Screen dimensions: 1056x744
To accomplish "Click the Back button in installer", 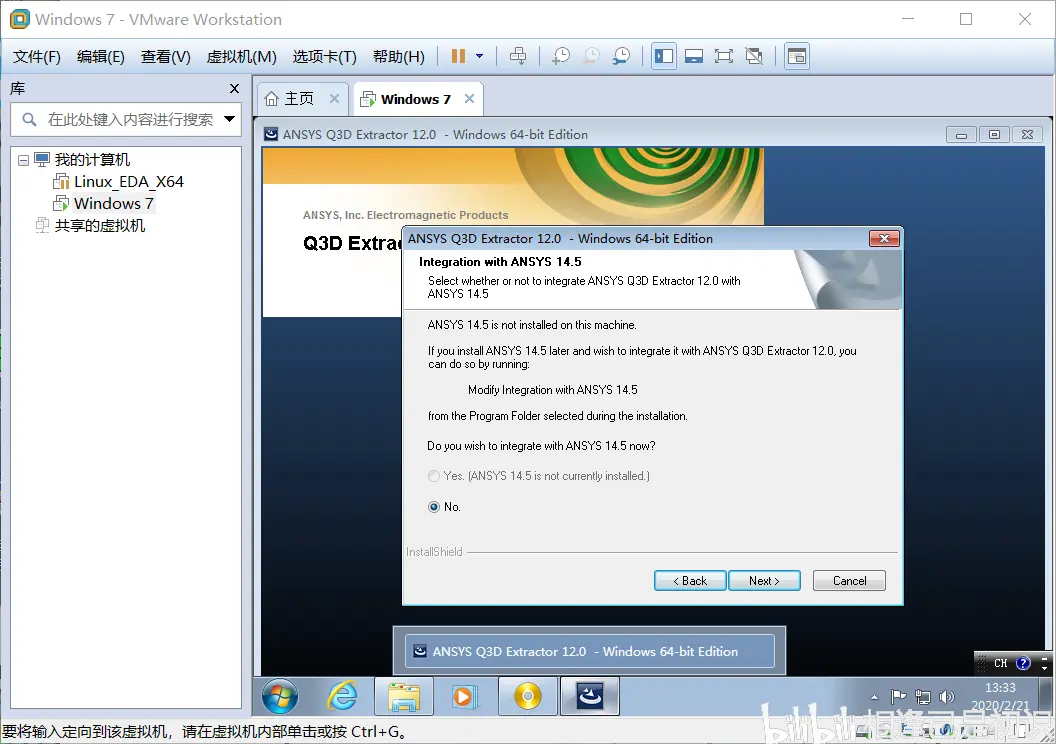I will coord(690,580).
